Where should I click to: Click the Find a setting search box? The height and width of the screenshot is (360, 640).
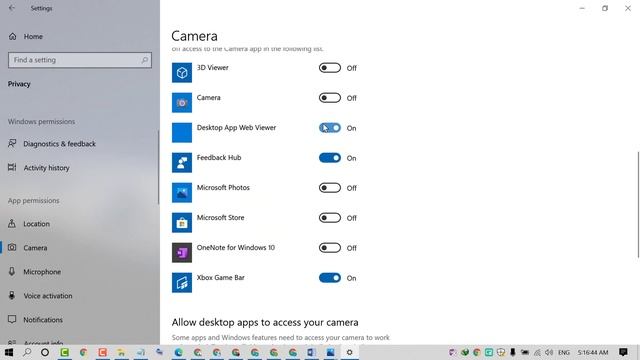pyautogui.click(x=80, y=60)
